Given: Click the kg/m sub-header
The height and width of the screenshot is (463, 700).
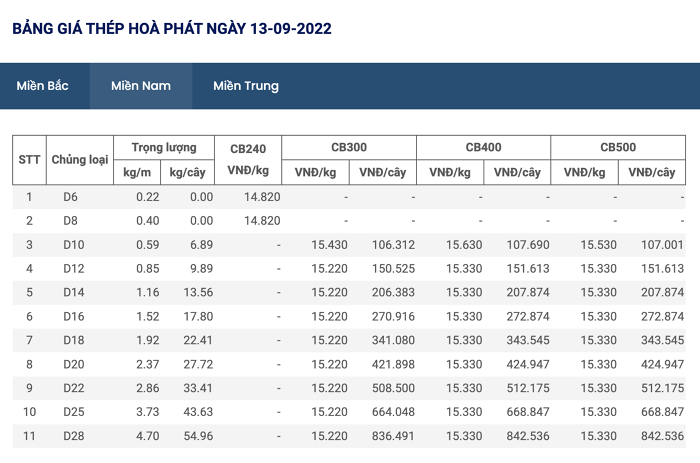Looking at the screenshot, I should [137, 172].
